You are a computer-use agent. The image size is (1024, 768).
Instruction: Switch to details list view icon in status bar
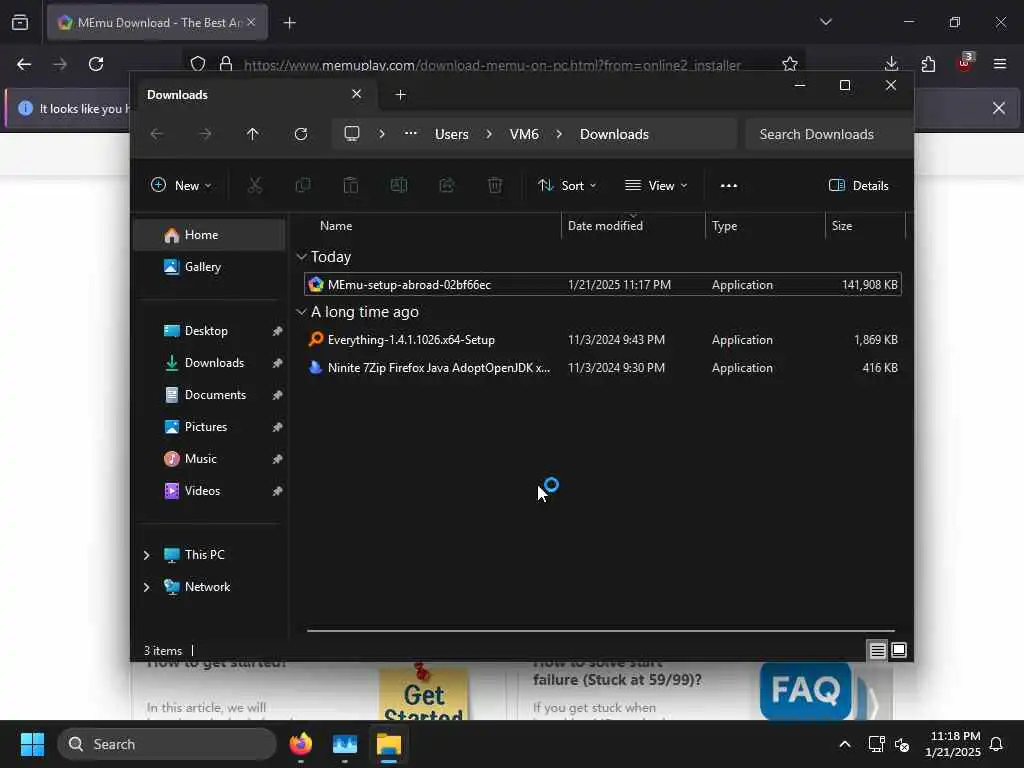(878, 650)
